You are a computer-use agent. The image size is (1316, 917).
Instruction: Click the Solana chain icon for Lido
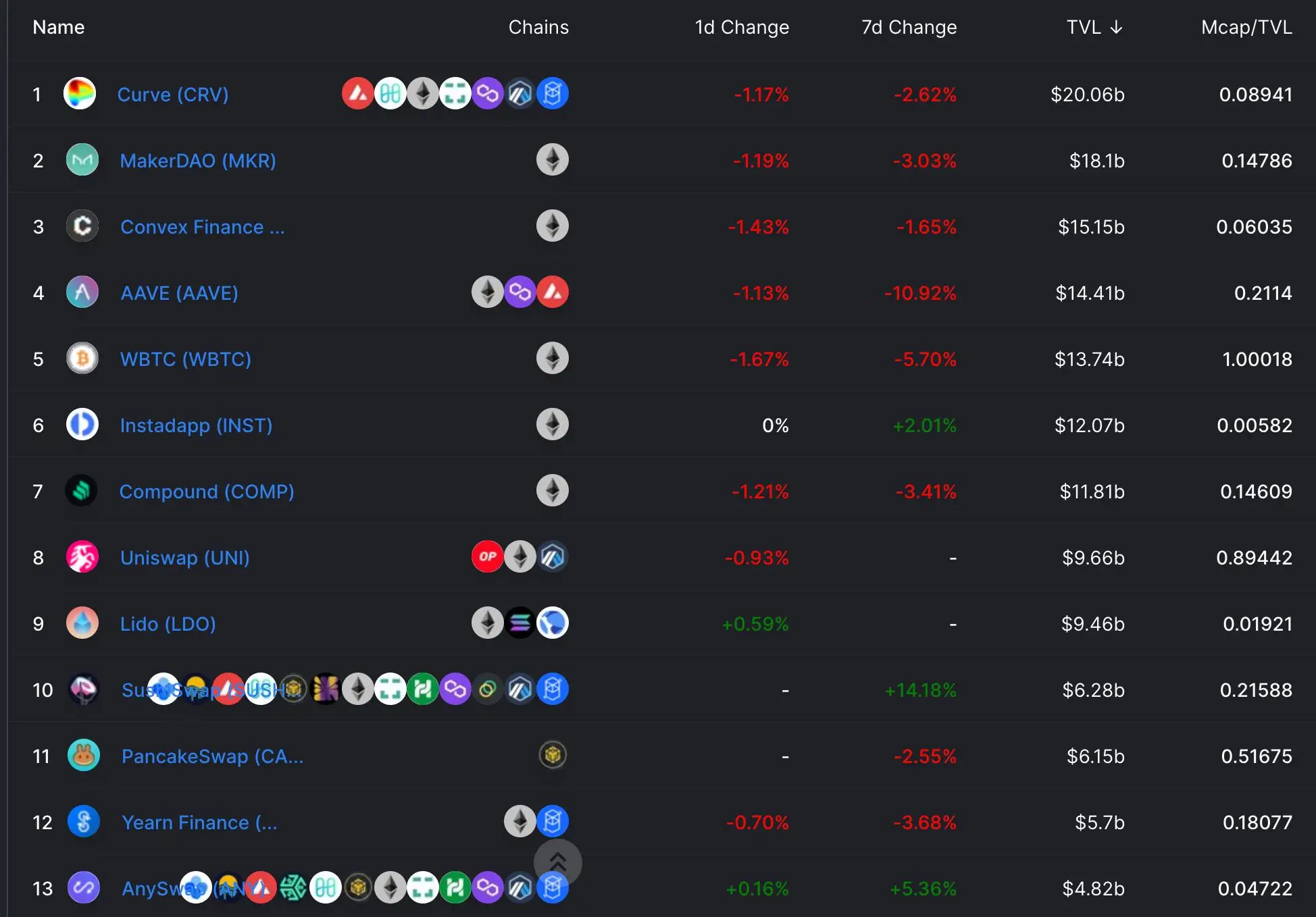tap(520, 623)
